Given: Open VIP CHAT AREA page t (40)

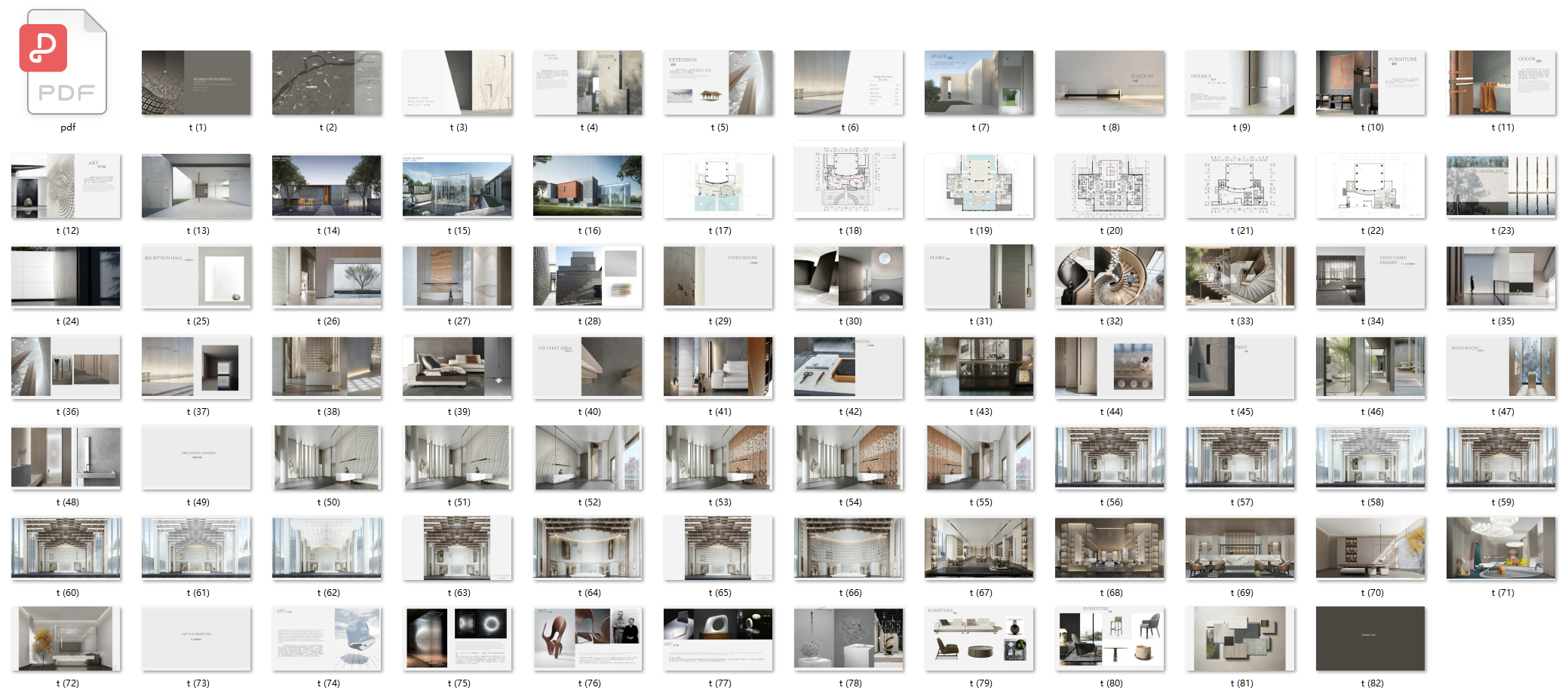Looking at the screenshot, I should click(588, 367).
